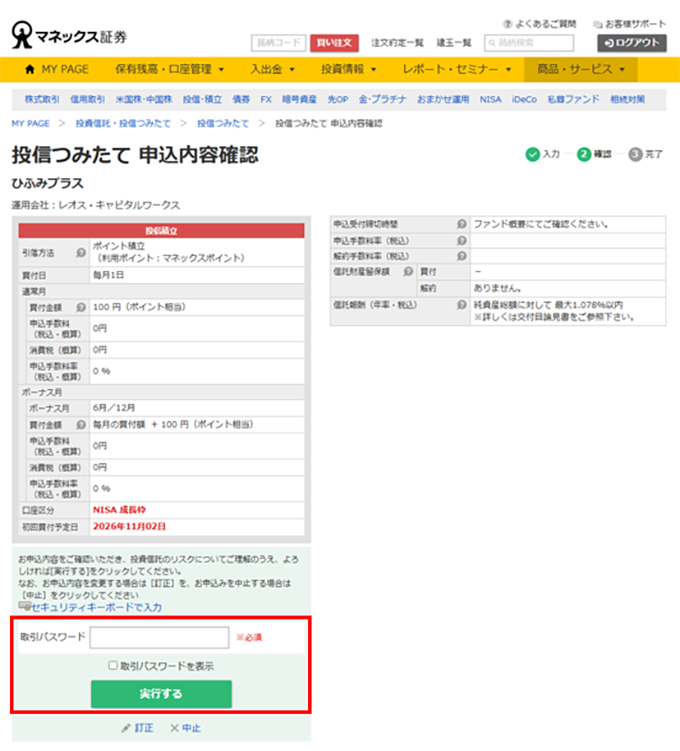This screenshot has width=680, height=751.
Task: Select iDeCo in sub navigation
Action: click(x=524, y=99)
